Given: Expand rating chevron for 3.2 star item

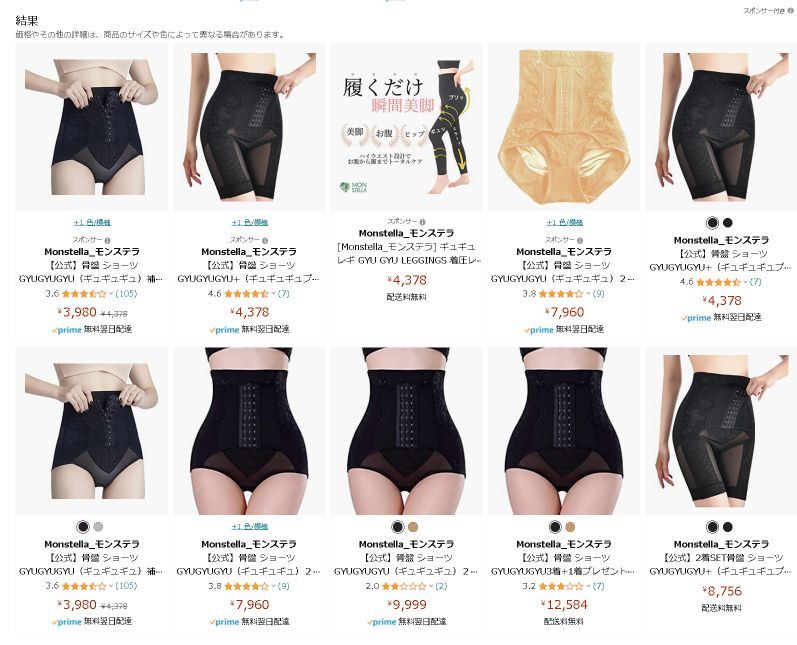Looking at the screenshot, I should pyautogui.click(x=588, y=586).
